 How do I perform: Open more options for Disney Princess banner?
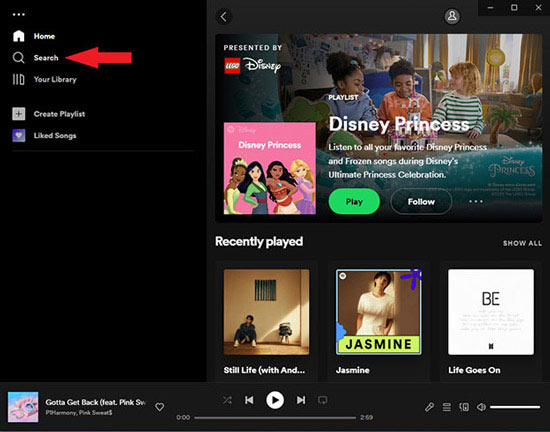click(x=476, y=202)
